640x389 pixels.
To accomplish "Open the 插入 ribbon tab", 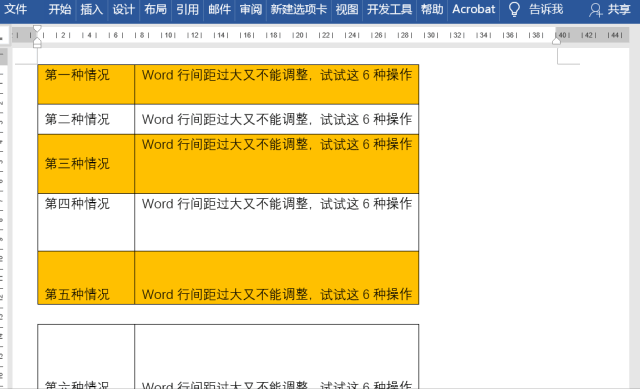I will (91, 9).
